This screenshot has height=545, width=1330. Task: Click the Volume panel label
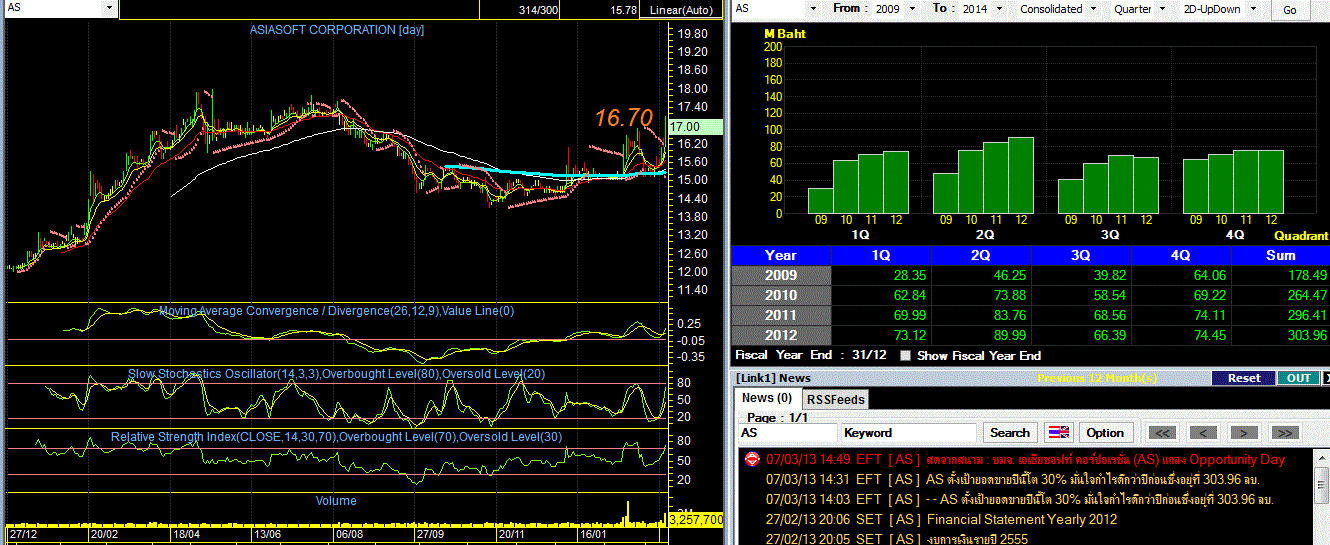(x=336, y=500)
